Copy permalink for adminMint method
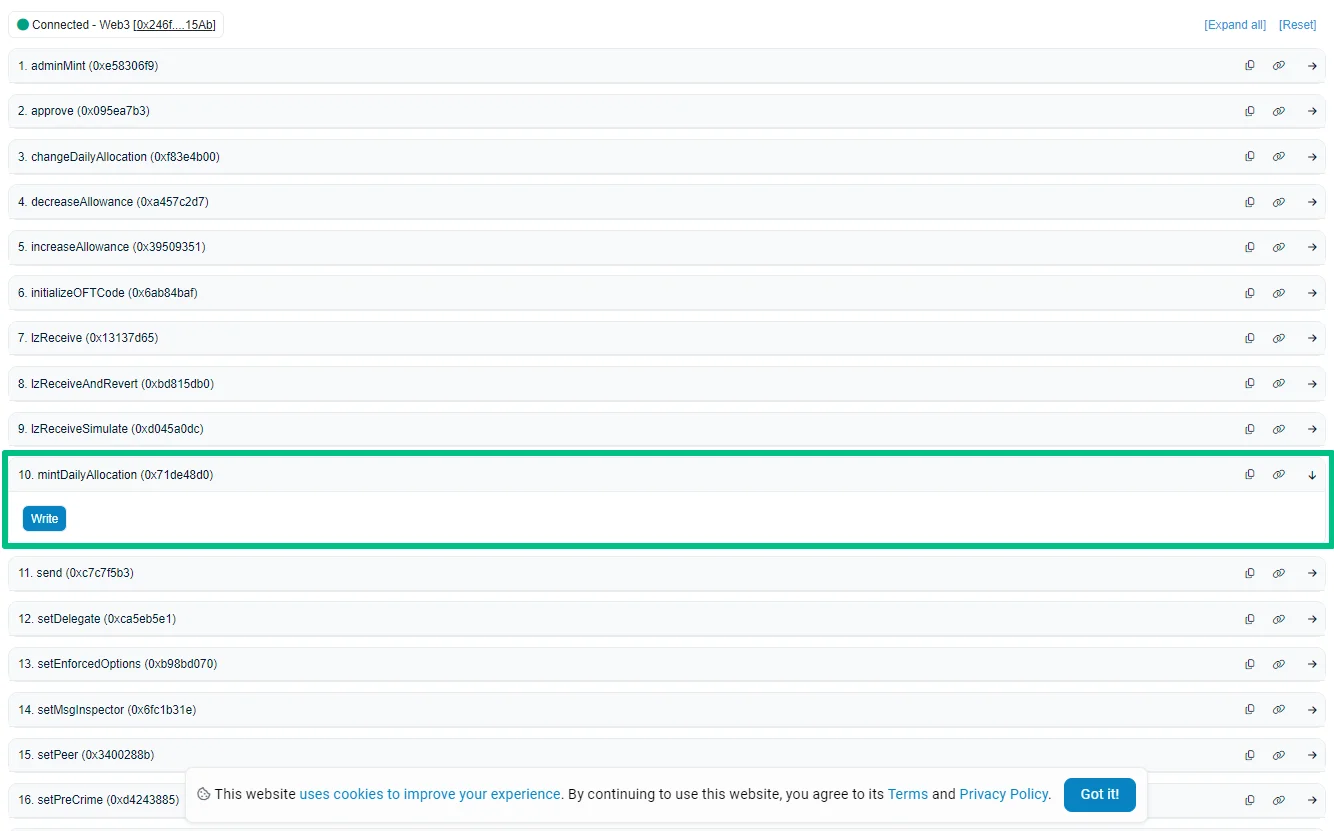Screen dimensions: 1334x831 1278,66
